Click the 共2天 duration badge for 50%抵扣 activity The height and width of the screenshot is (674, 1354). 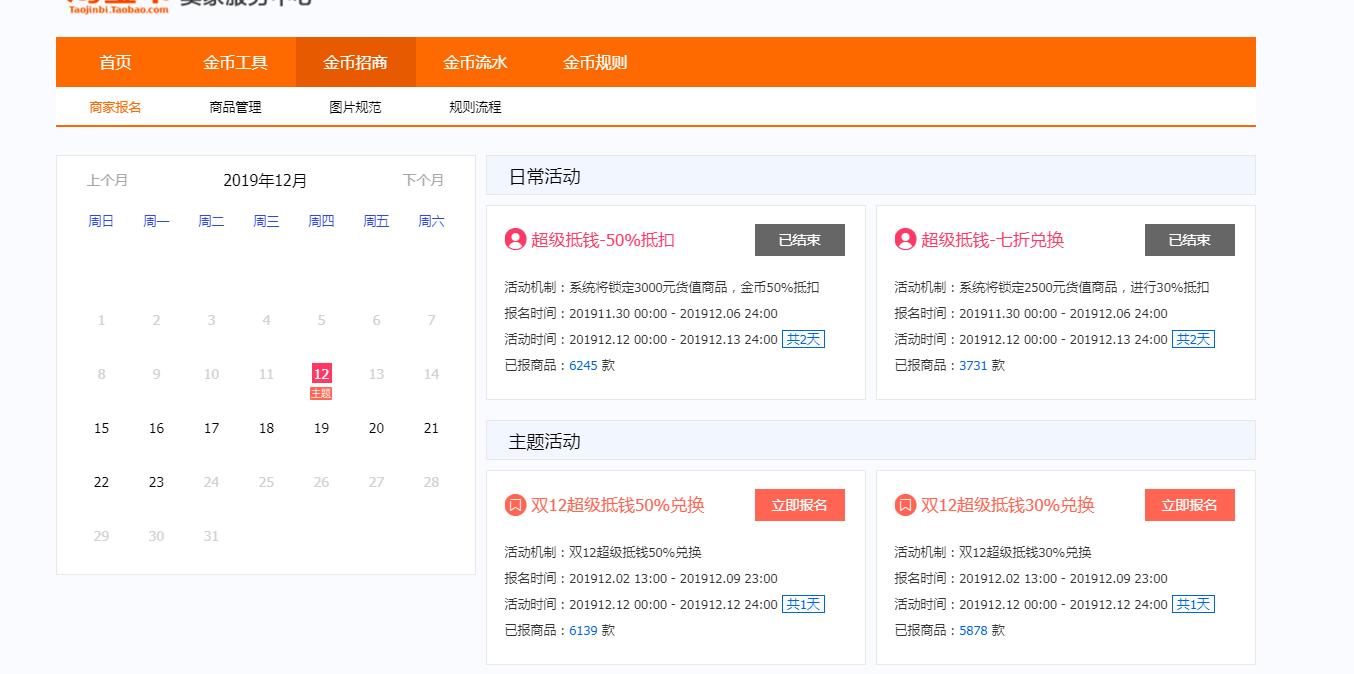pos(804,339)
